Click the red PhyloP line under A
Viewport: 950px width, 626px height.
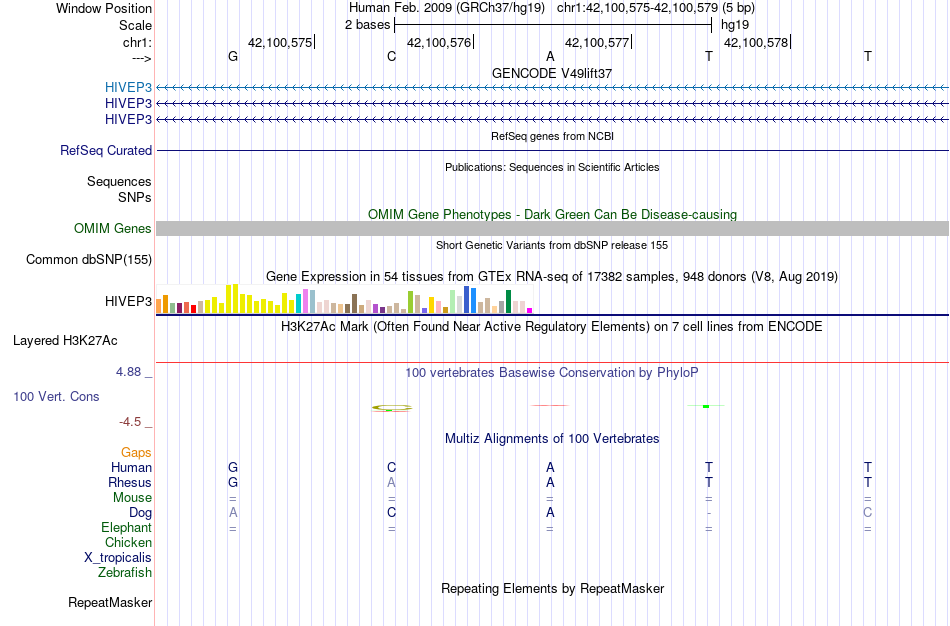coord(550,405)
